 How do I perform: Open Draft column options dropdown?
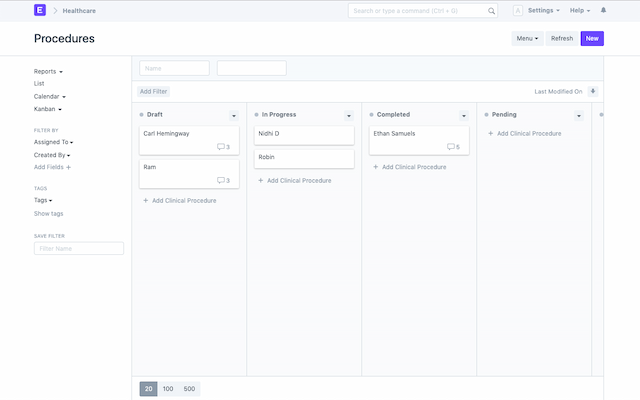[x=234, y=115]
